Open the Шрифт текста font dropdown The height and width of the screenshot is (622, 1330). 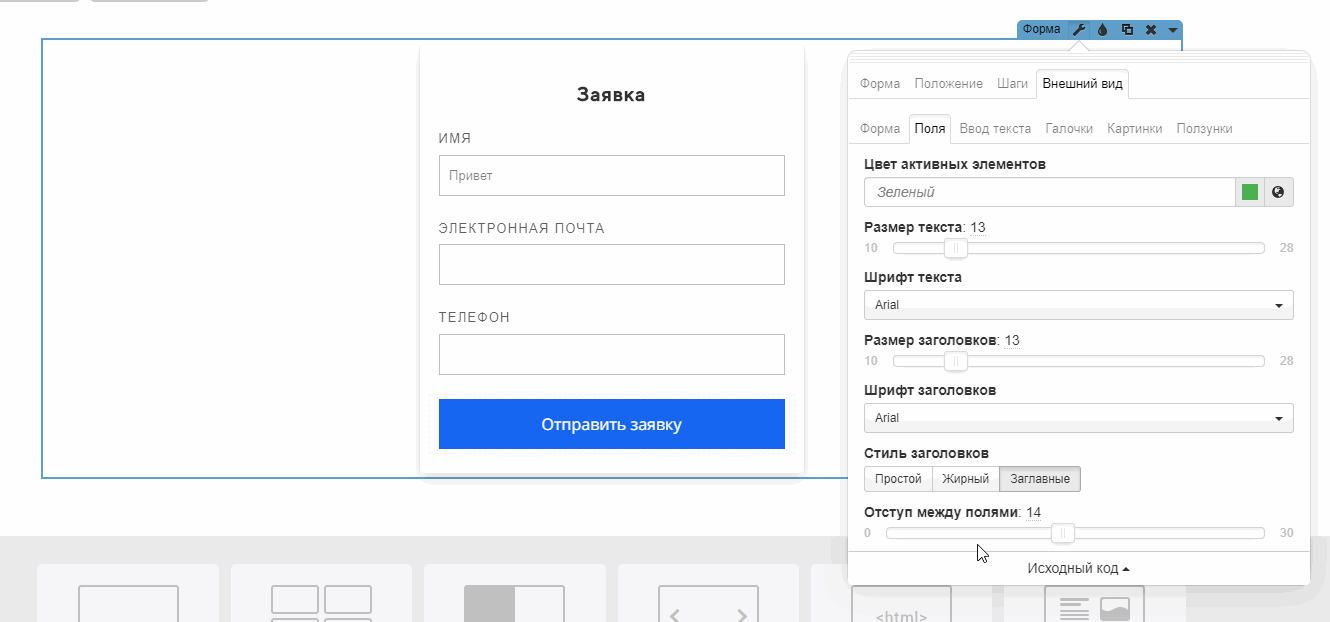[x=1078, y=305]
